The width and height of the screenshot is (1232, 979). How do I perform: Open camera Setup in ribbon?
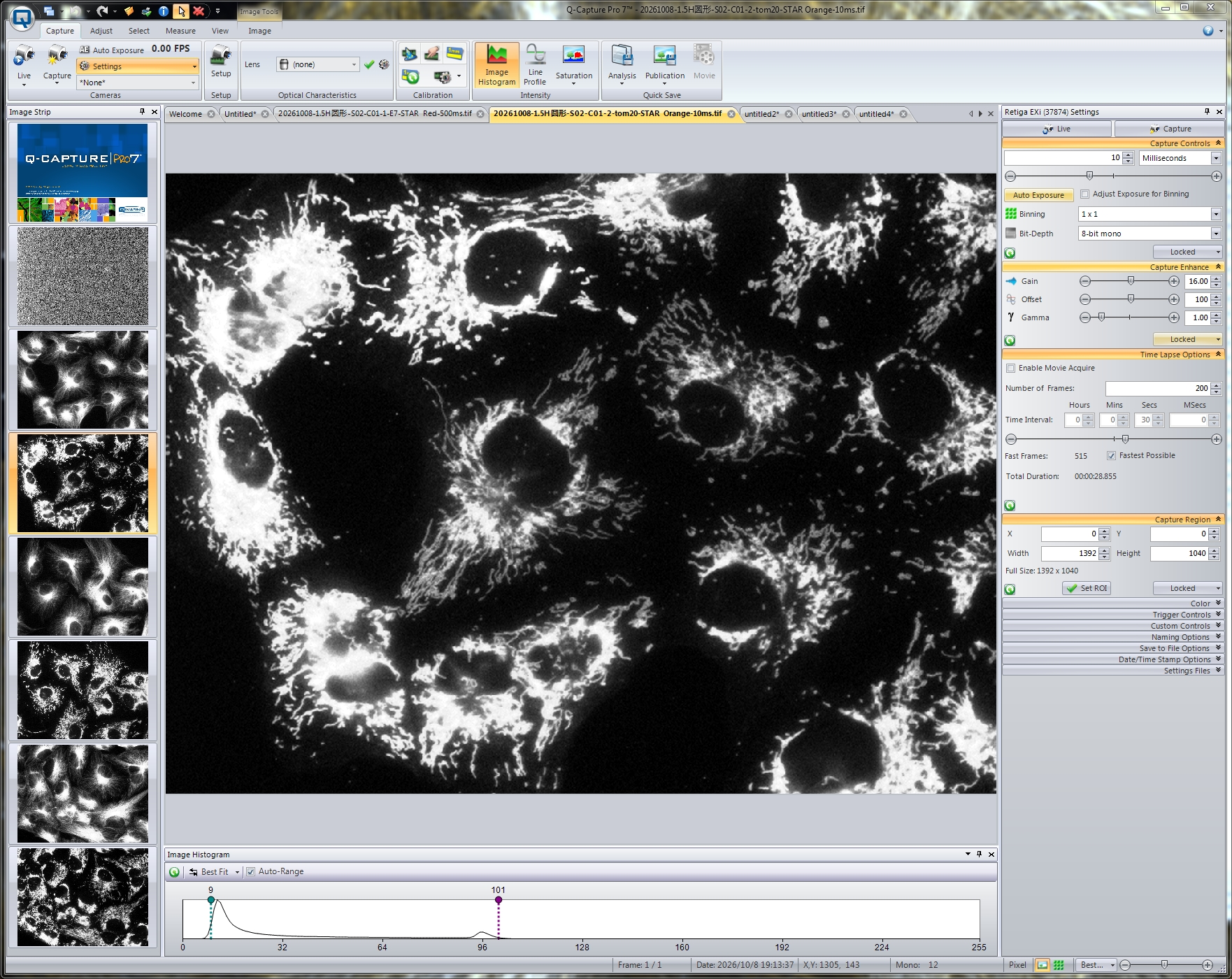221,62
